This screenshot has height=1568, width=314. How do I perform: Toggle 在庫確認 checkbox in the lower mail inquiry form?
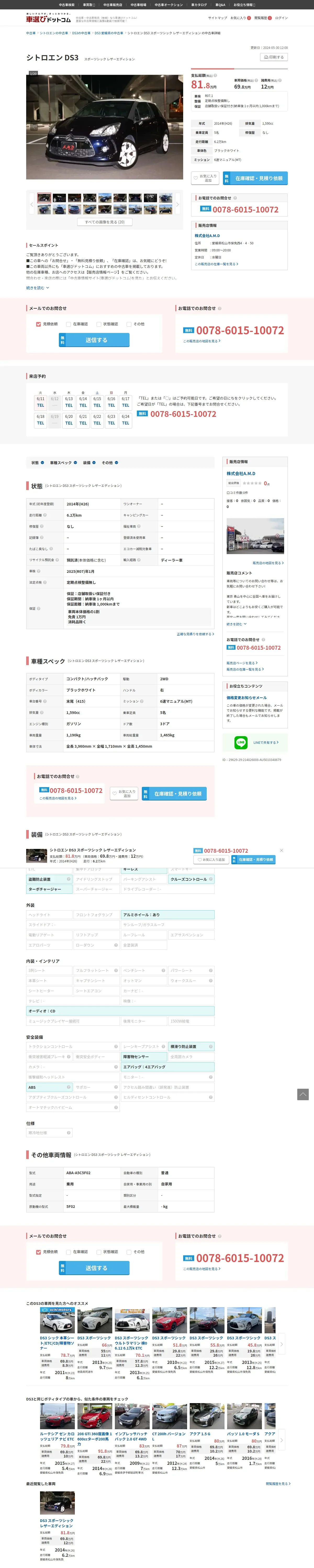[68, 1252]
